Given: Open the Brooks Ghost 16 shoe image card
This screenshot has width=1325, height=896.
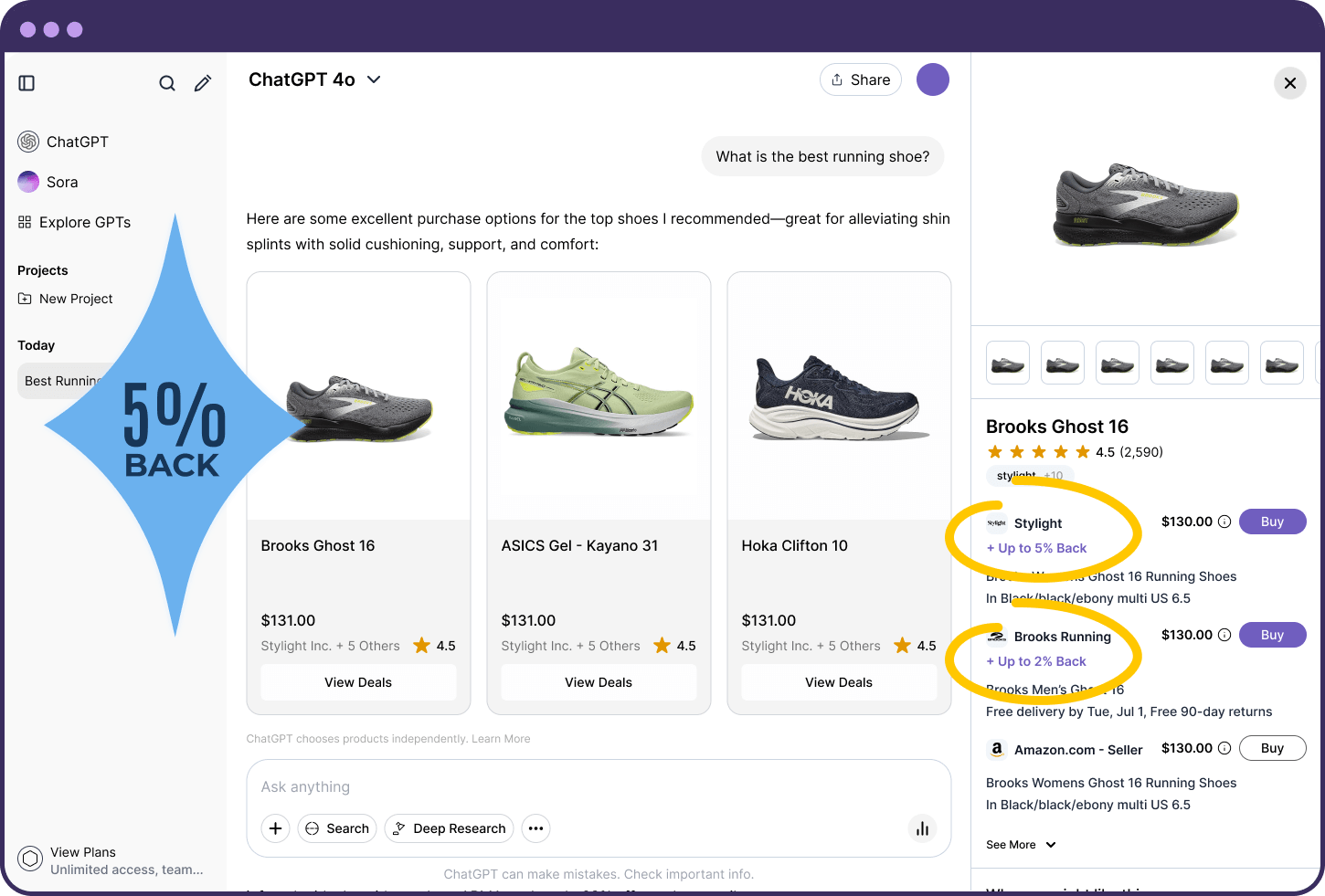Looking at the screenshot, I should click(358, 409).
